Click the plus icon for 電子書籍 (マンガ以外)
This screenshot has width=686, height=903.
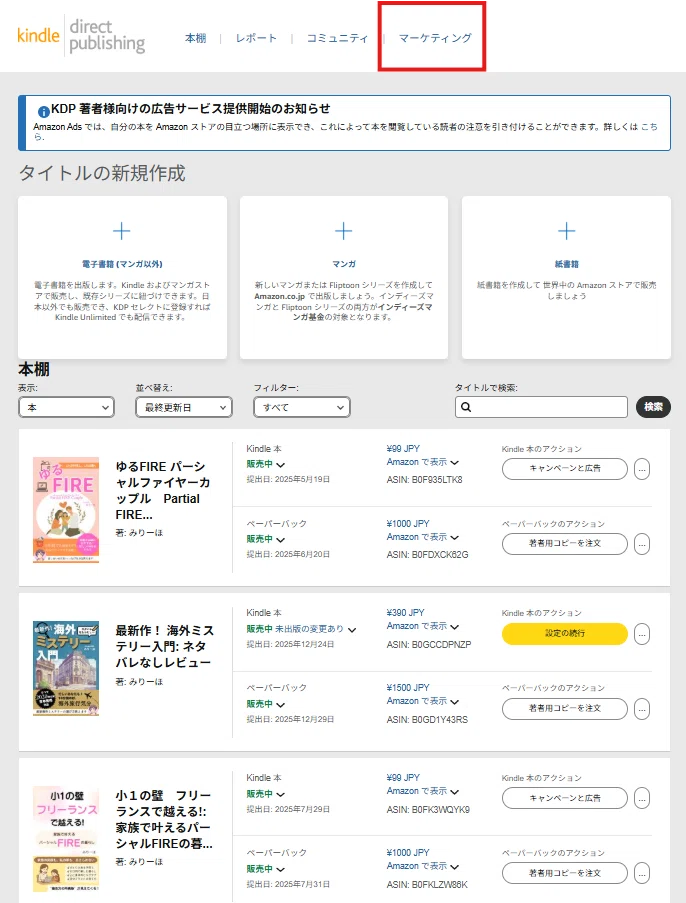(x=122, y=231)
